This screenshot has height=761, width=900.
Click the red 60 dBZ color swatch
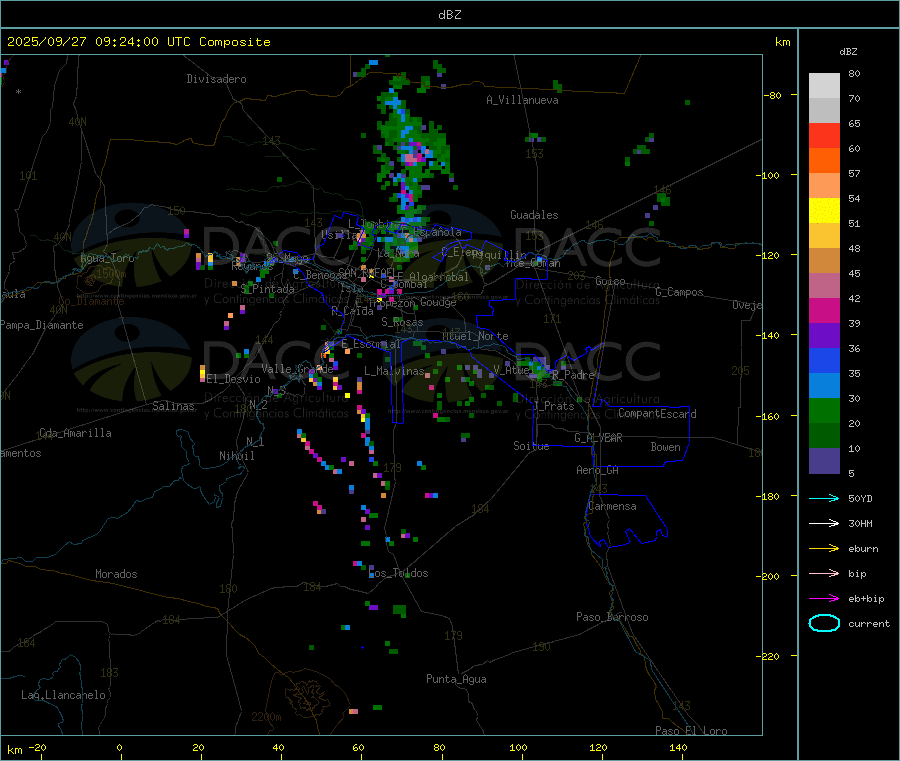(824, 135)
